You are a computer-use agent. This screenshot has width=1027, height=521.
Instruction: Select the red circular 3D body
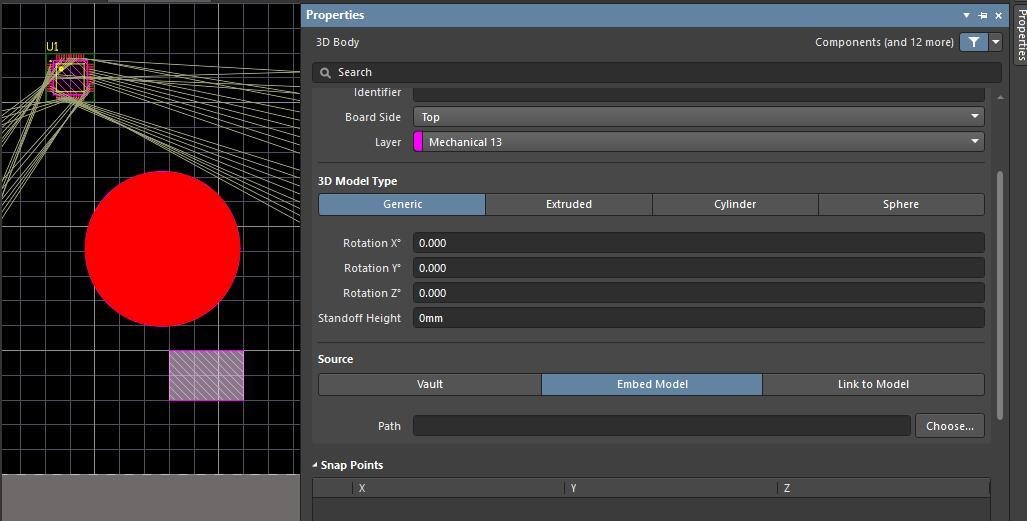coord(162,248)
